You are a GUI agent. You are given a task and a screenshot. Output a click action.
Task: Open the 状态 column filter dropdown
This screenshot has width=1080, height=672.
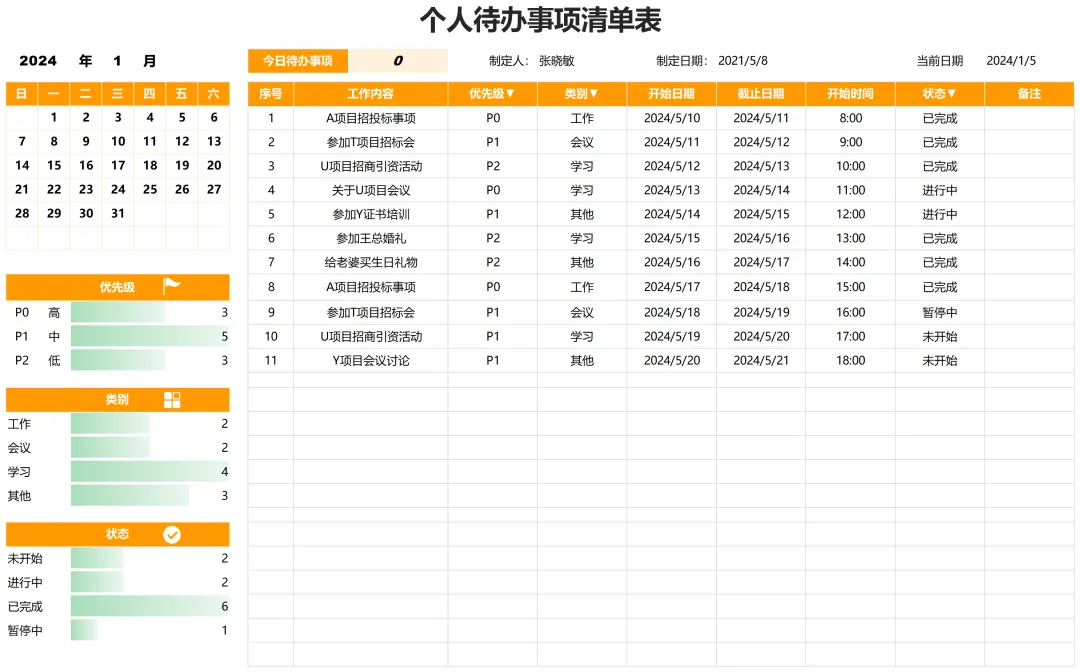point(952,94)
